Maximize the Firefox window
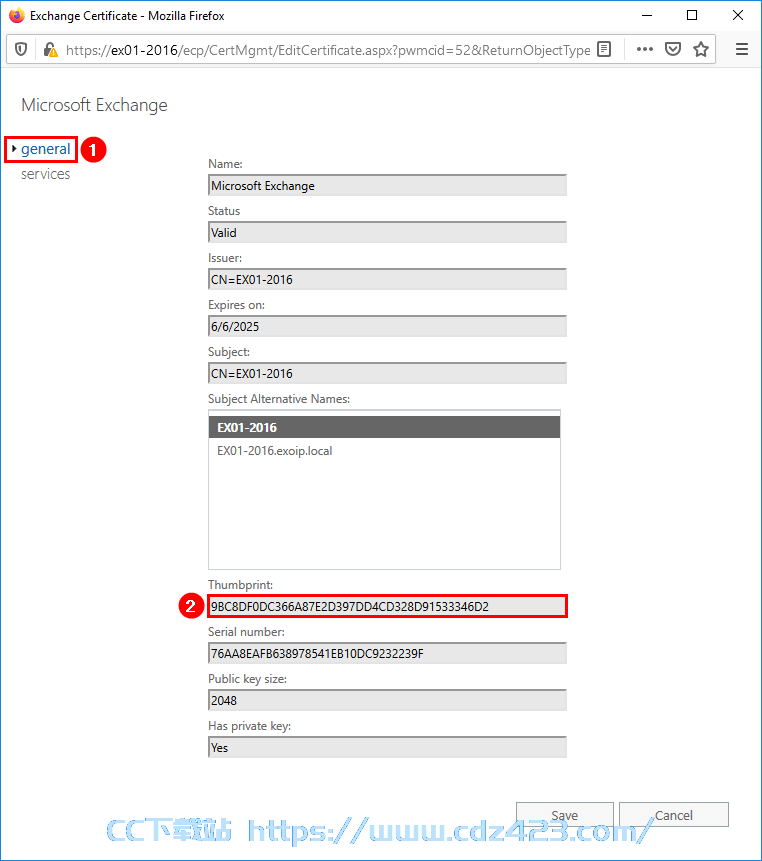 692,15
